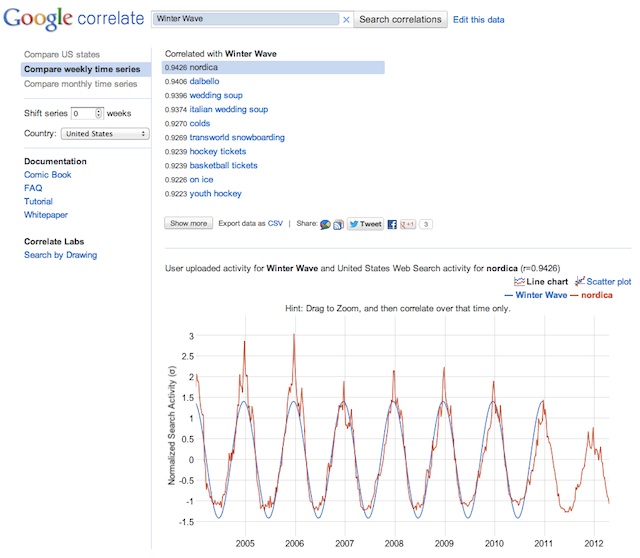Select the on ice result
640x558 pixels.
201,180
